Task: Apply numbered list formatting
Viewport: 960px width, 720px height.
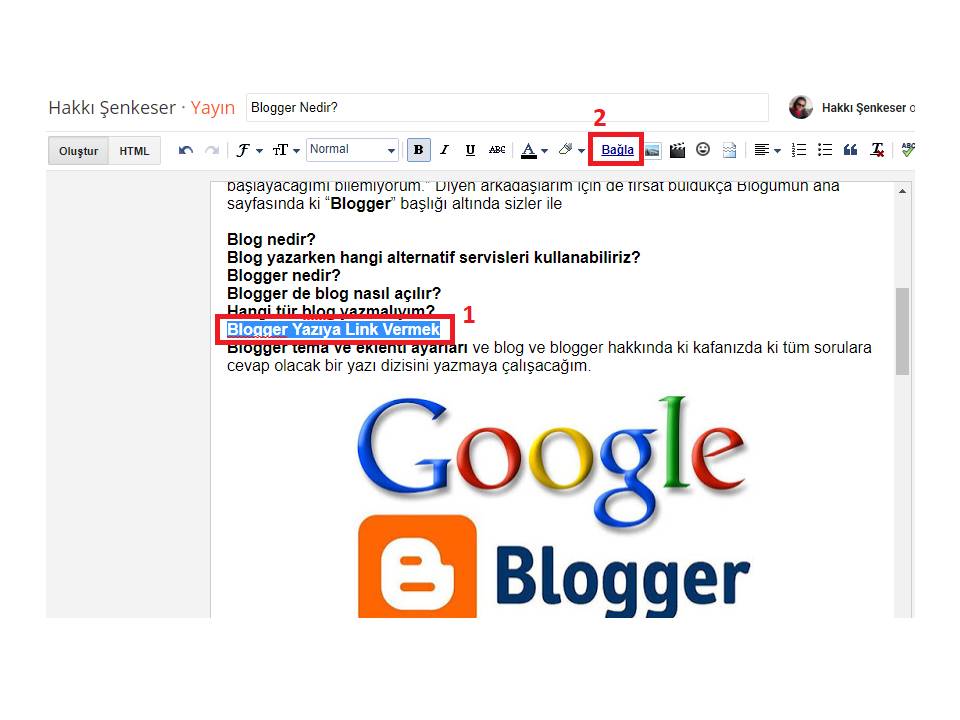Action: tap(798, 150)
